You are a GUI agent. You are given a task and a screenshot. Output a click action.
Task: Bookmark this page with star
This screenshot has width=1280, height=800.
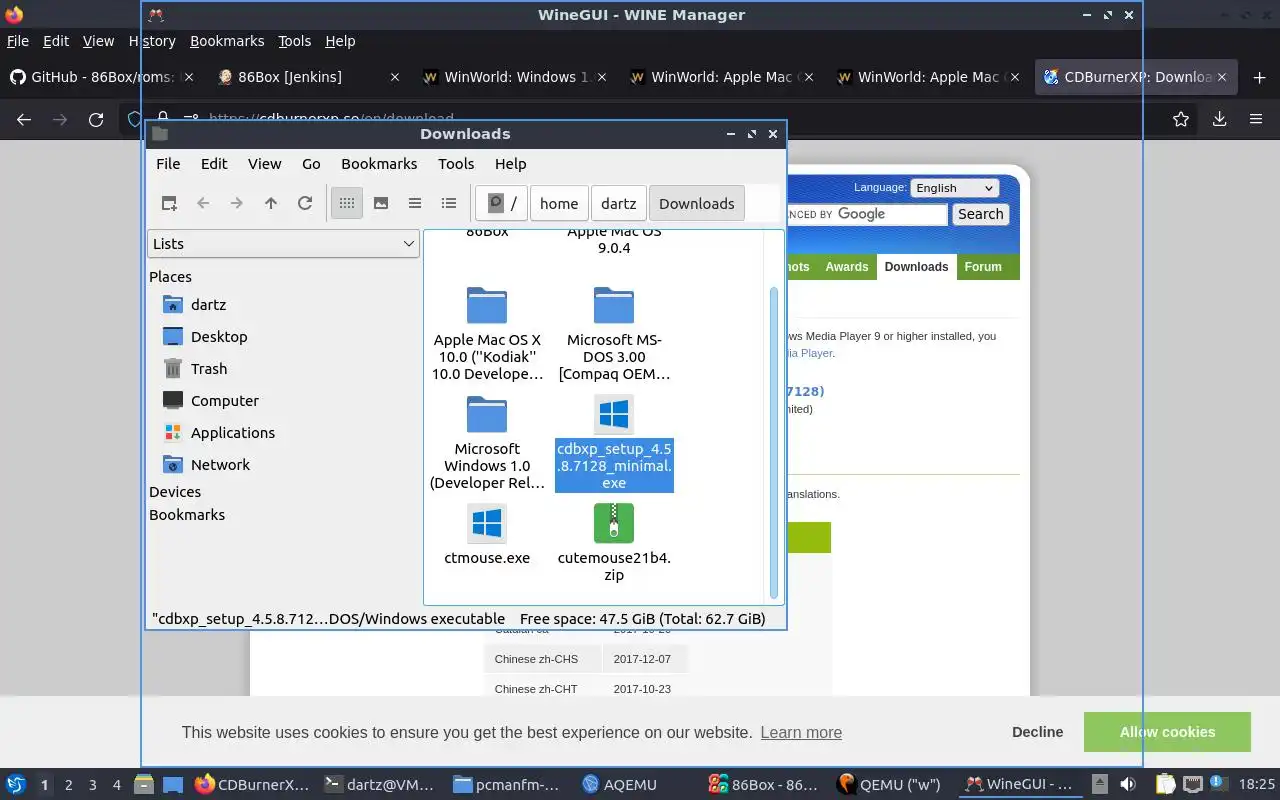coord(1181,119)
